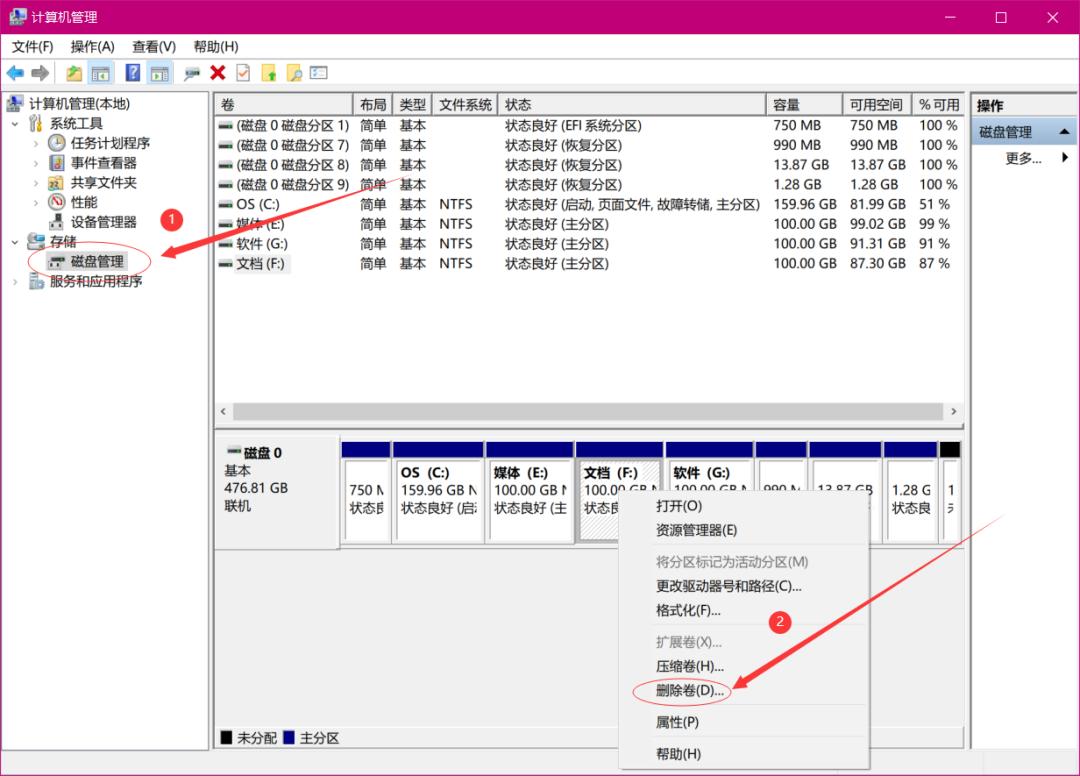Click 更多... in the actions pane
This screenshot has height=776, width=1080.
pyautogui.click(x=1023, y=158)
